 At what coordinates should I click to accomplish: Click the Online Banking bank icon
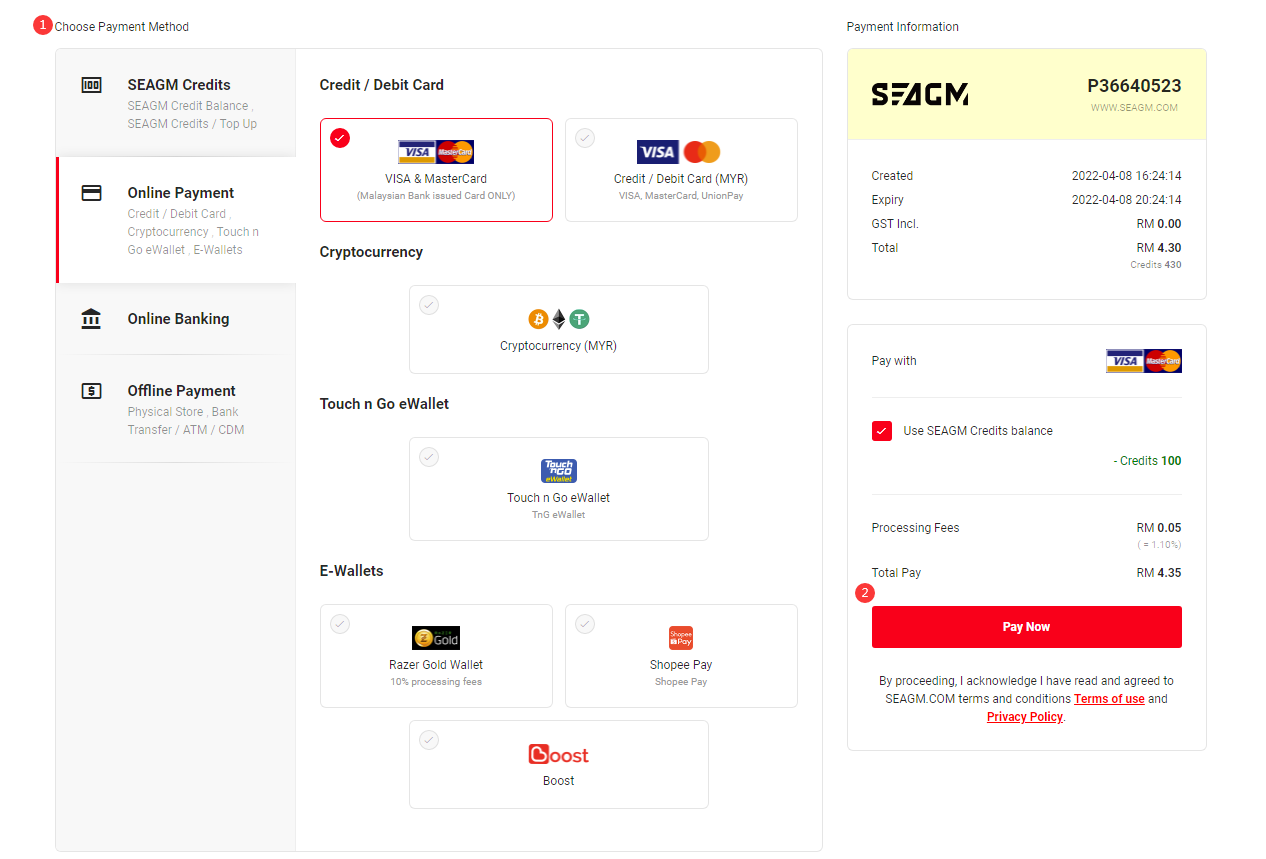click(x=91, y=319)
